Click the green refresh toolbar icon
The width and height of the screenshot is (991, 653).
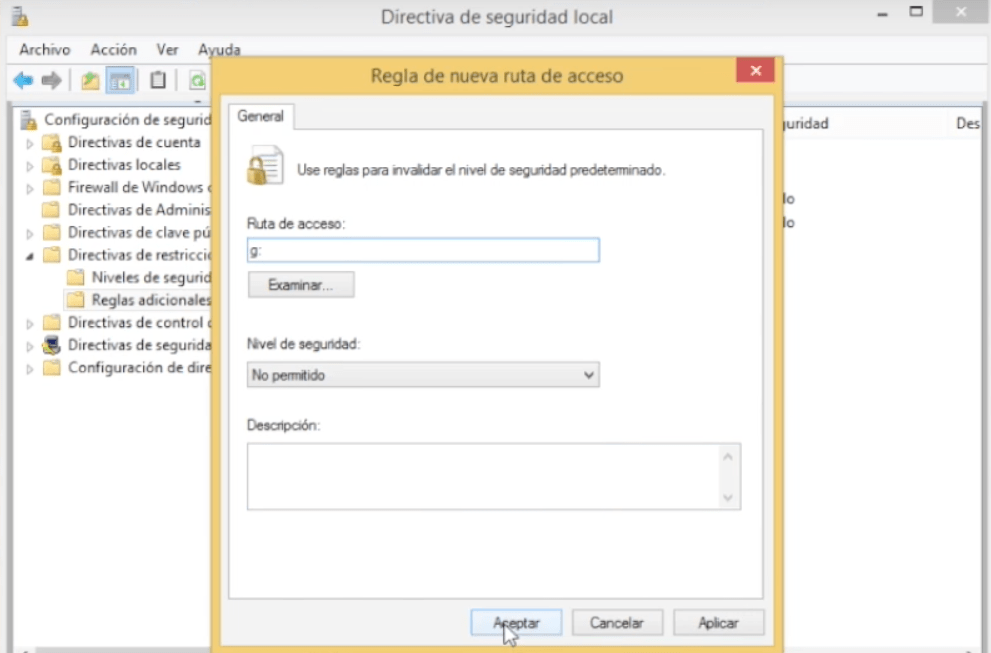point(197,81)
